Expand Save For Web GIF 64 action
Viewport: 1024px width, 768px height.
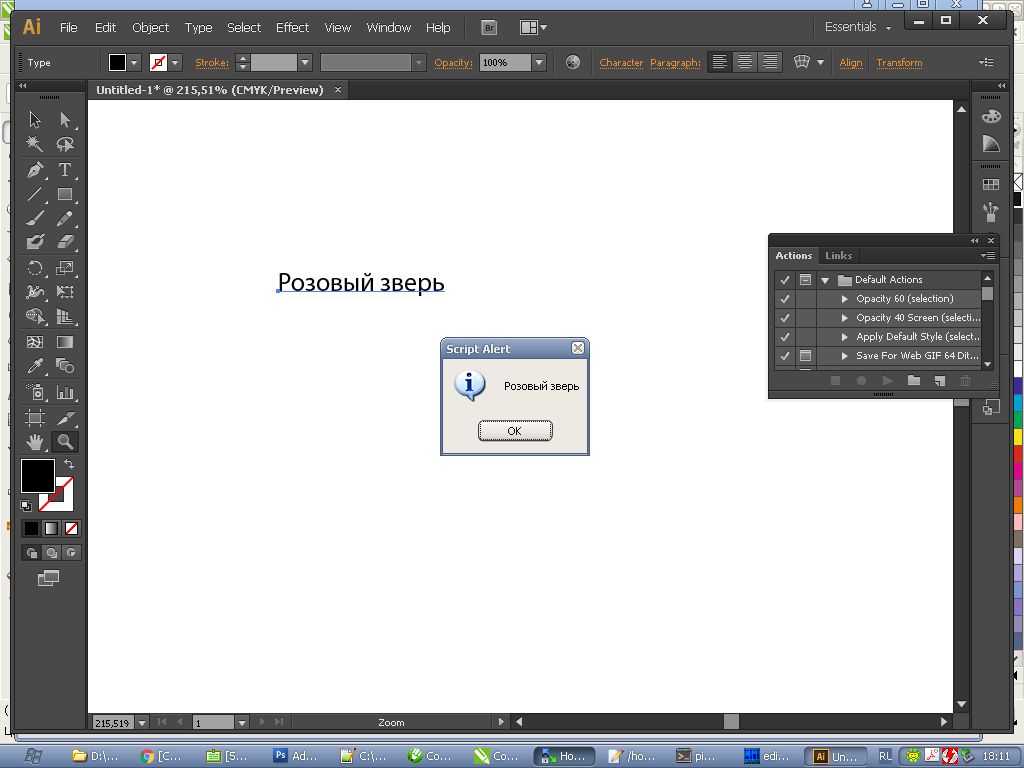click(844, 356)
